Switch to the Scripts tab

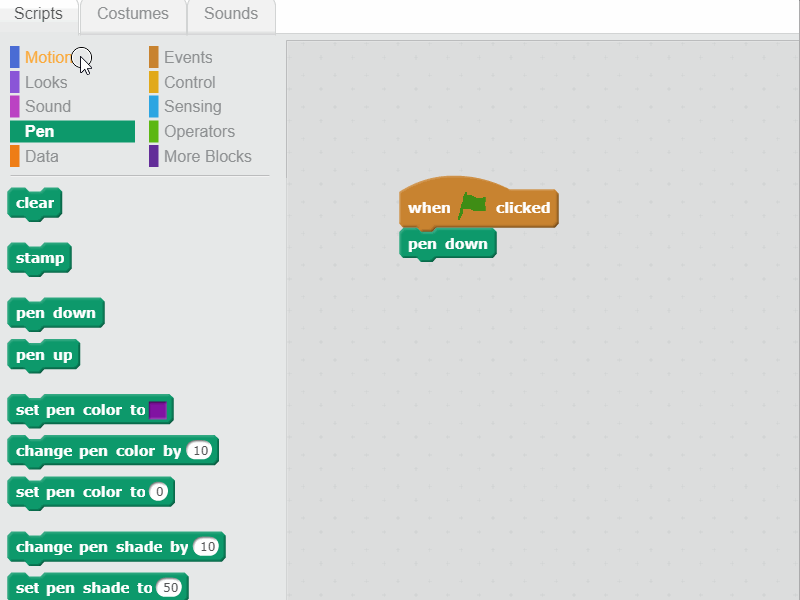pos(39,14)
